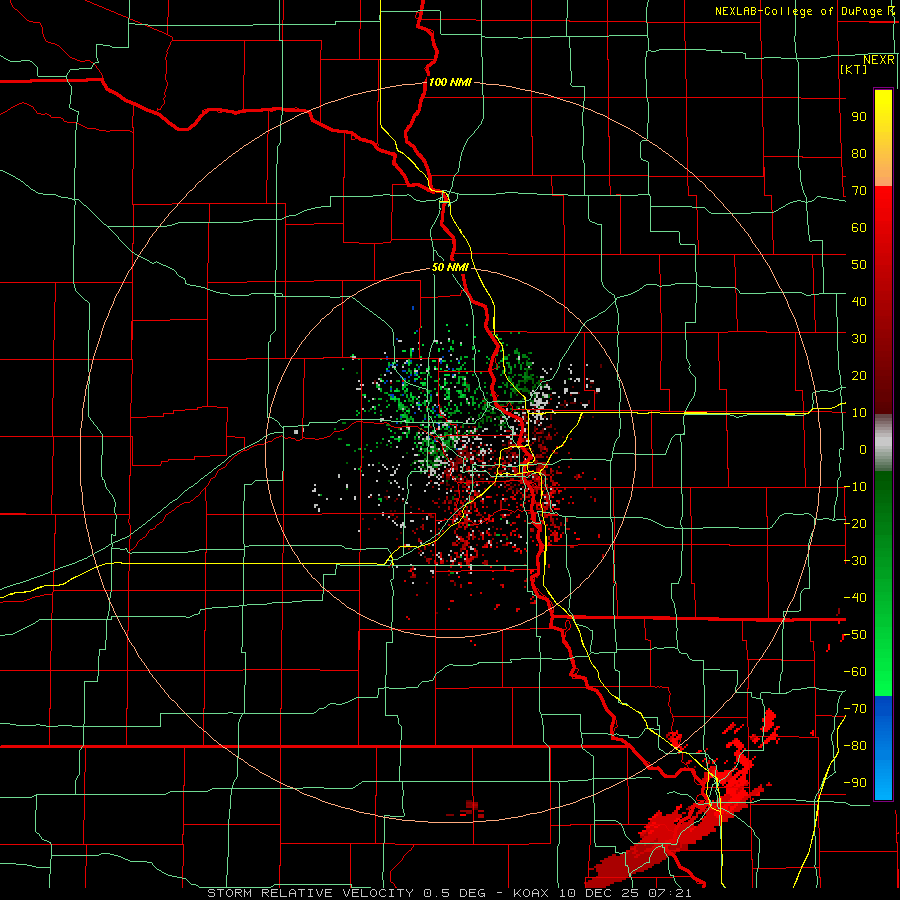
Task: Select the positive 40 value on velocity scale
Action: 859,301
